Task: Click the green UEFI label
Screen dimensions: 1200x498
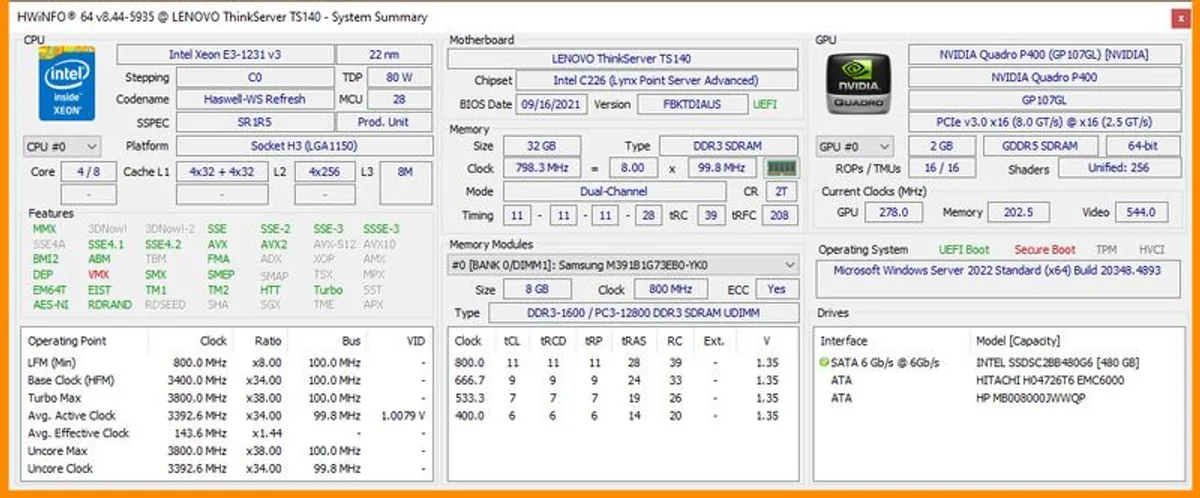Action: (x=765, y=104)
